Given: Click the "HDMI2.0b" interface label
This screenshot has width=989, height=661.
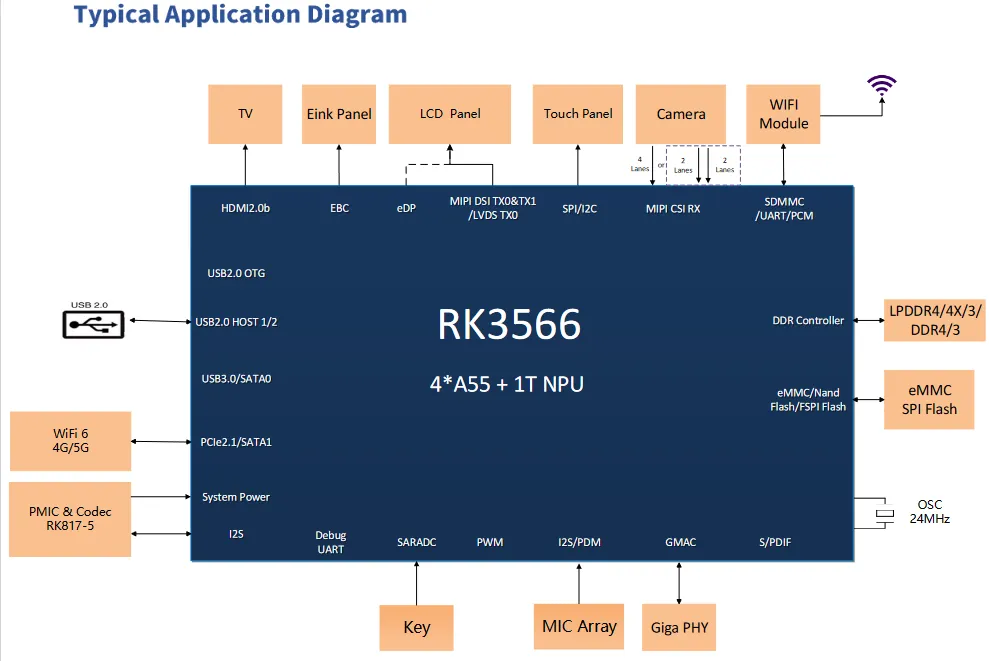Looking at the screenshot, I should 245,208.
